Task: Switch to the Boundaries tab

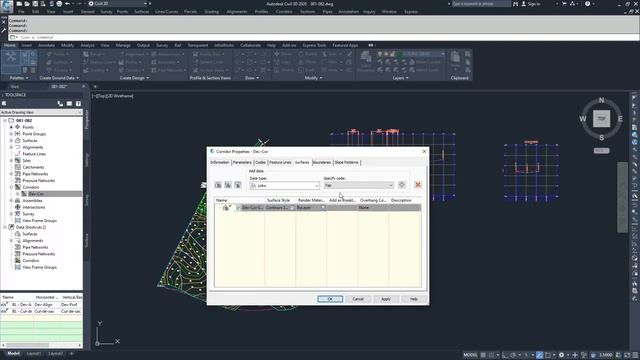Action: (x=322, y=162)
